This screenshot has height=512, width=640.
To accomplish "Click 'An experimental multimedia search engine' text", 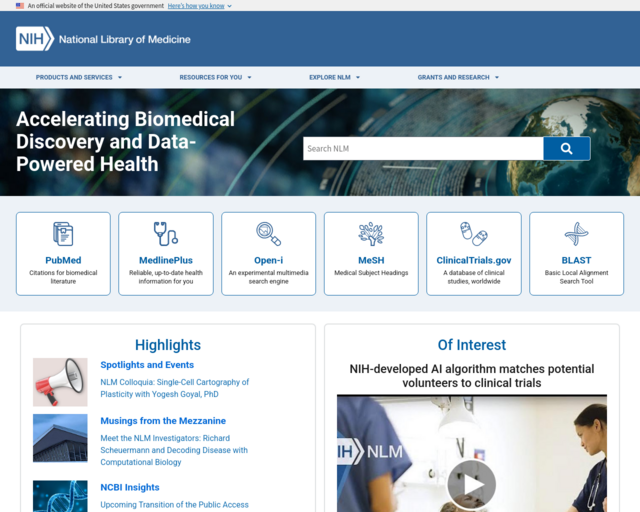I will click(269, 277).
